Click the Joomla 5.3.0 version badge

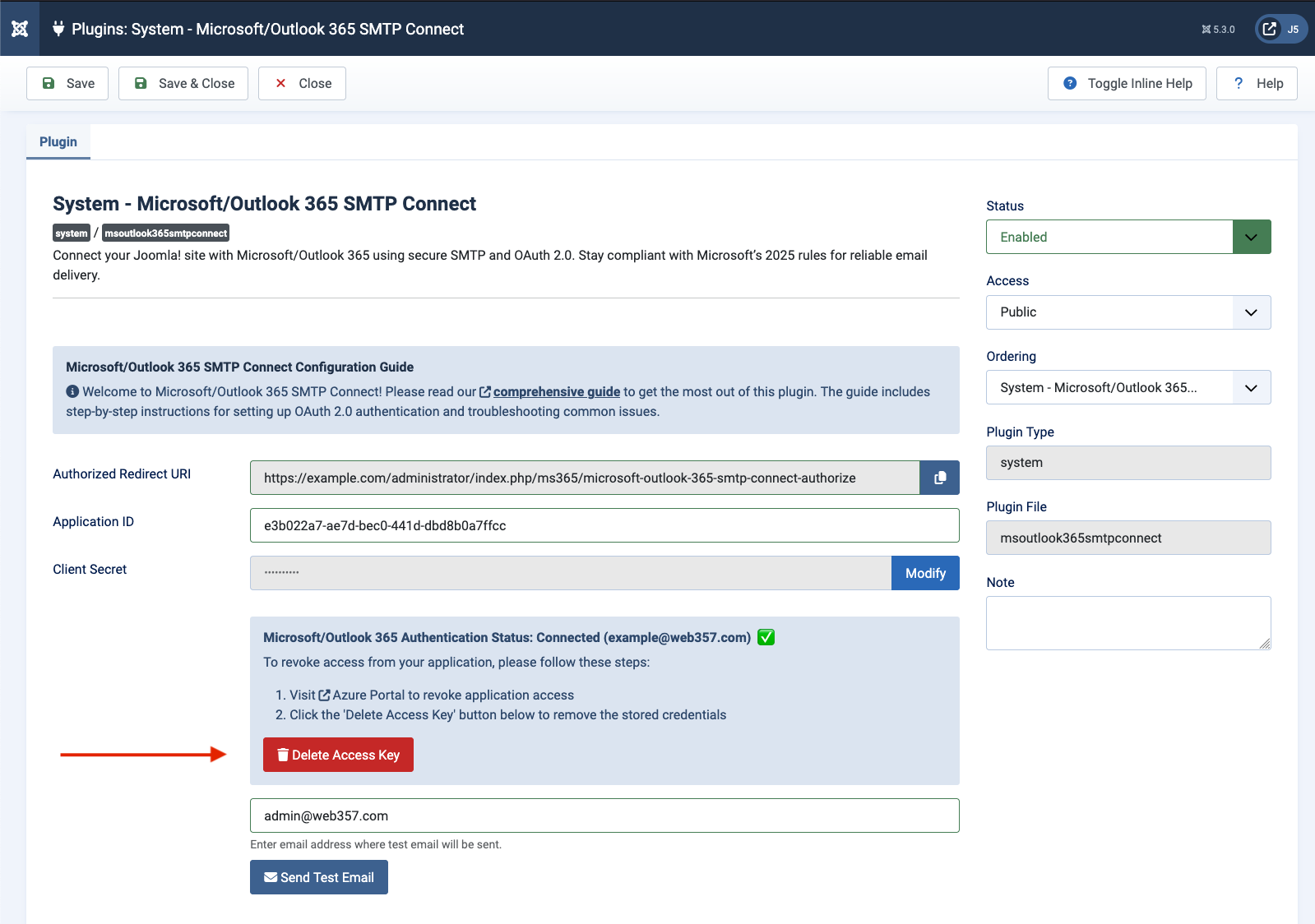(1218, 29)
